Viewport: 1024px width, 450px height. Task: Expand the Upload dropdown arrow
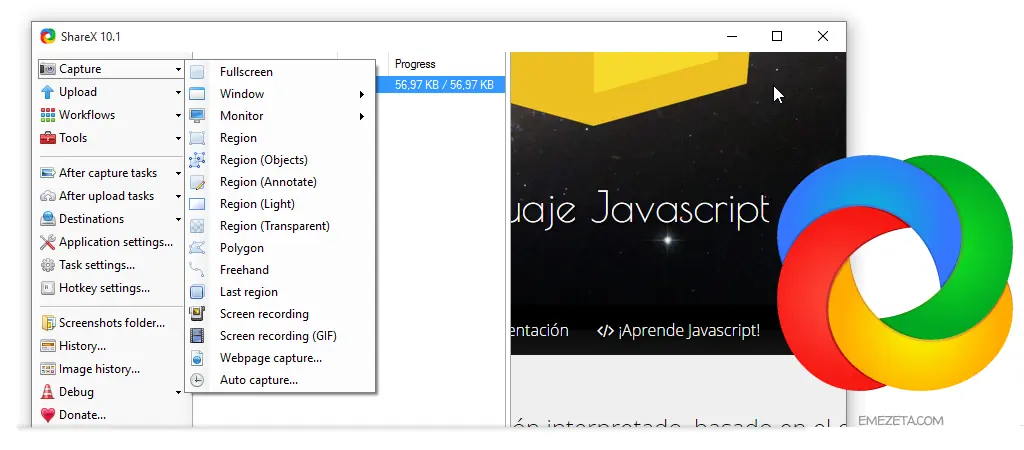pos(178,93)
